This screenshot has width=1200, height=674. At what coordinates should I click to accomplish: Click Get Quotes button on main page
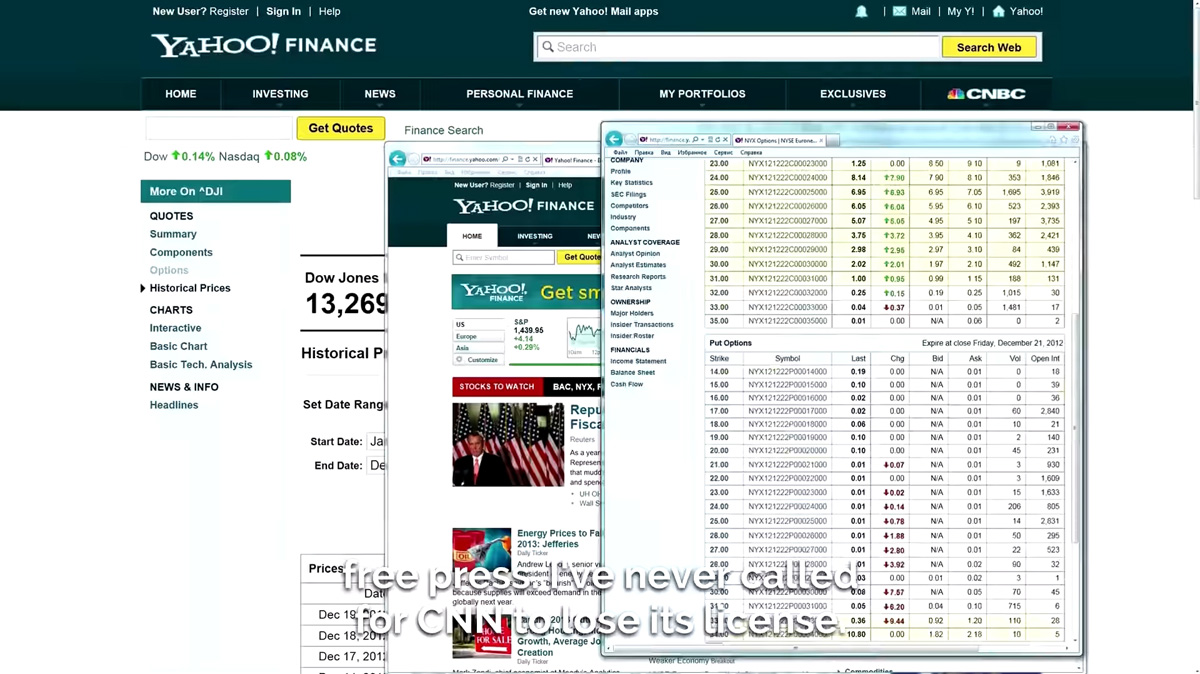pos(340,128)
